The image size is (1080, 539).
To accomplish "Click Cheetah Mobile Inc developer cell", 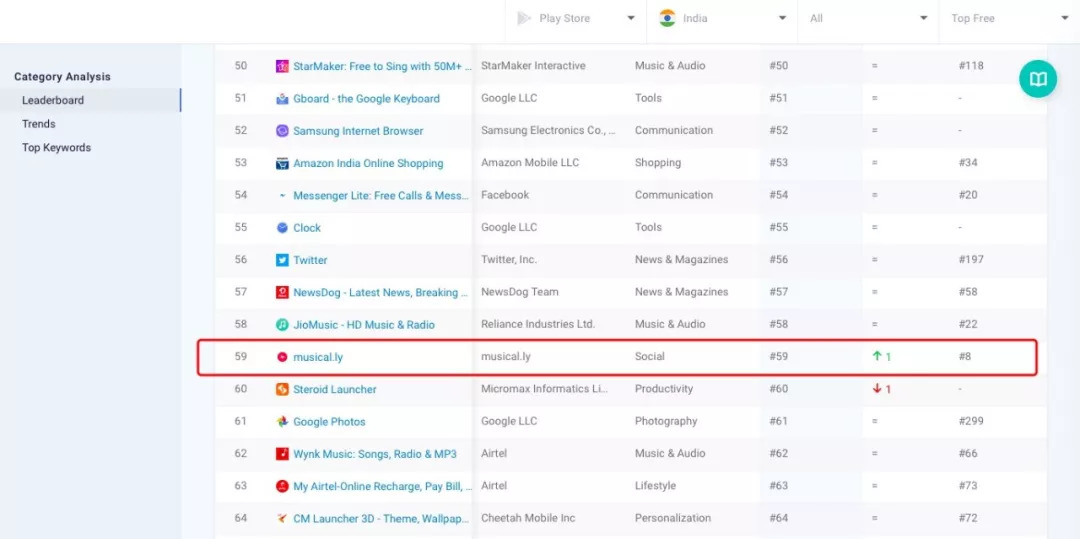I will [x=528, y=518].
